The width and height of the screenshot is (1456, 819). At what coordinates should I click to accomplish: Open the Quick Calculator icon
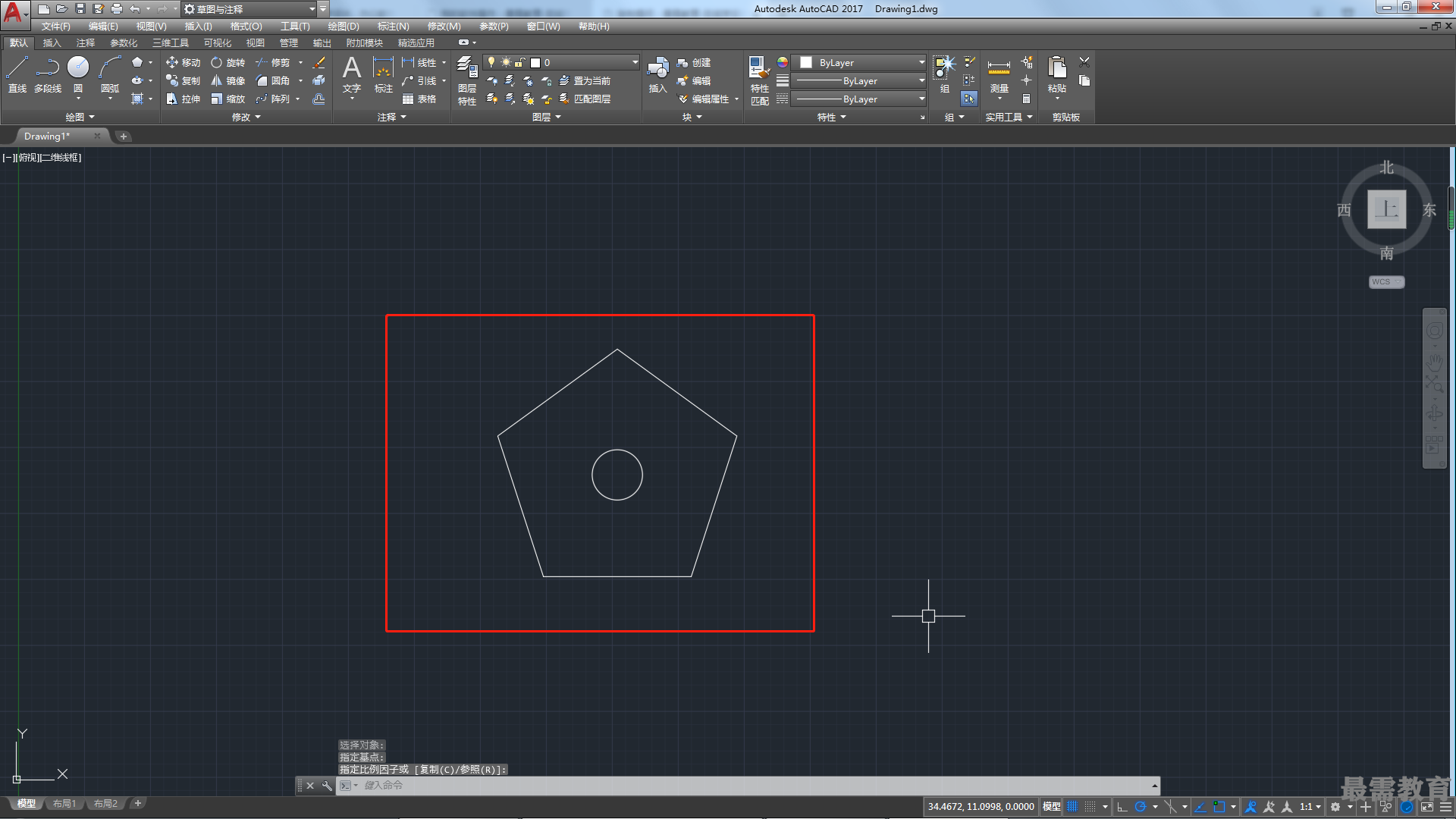coord(1027,99)
